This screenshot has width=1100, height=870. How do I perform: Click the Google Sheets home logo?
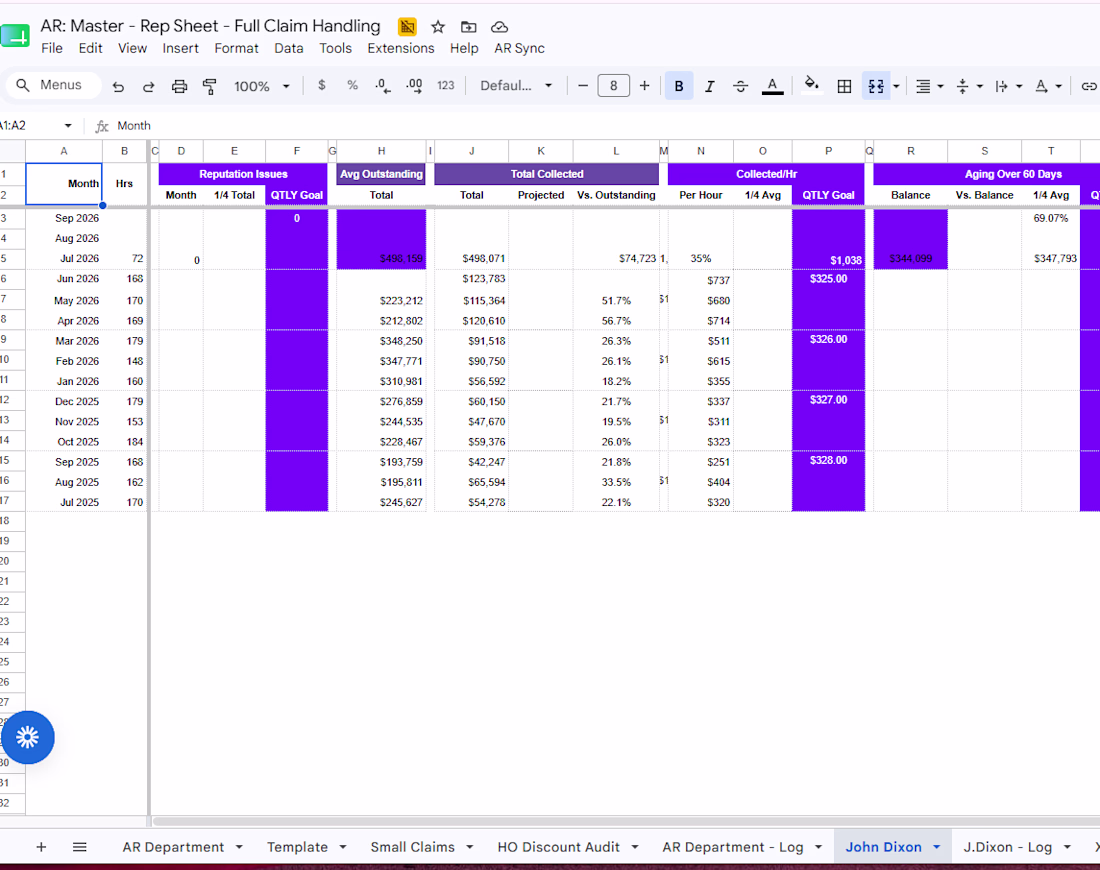[15, 35]
